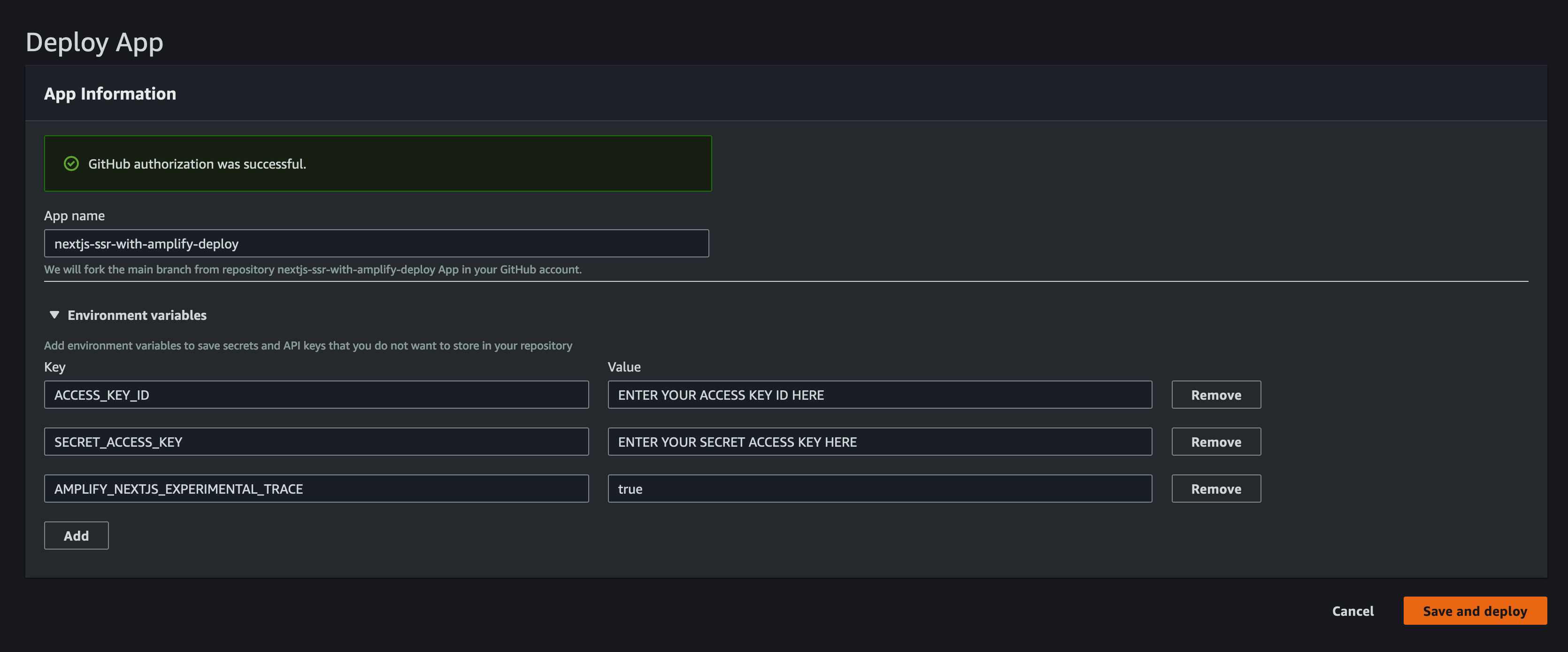The image size is (1568, 652).
Task: Click the Environment variables section heading
Action: [137, 315]
